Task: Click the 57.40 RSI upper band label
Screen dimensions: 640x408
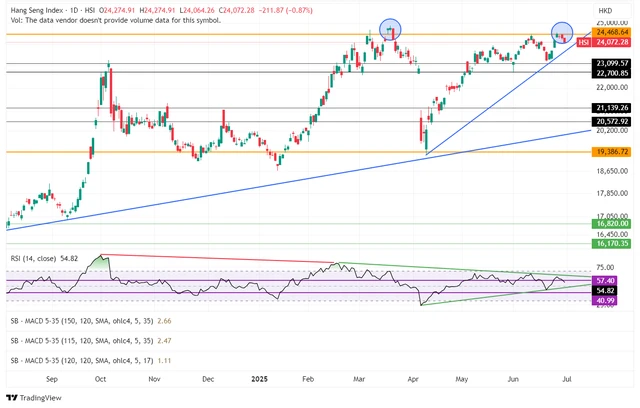Action: point(605,281)
